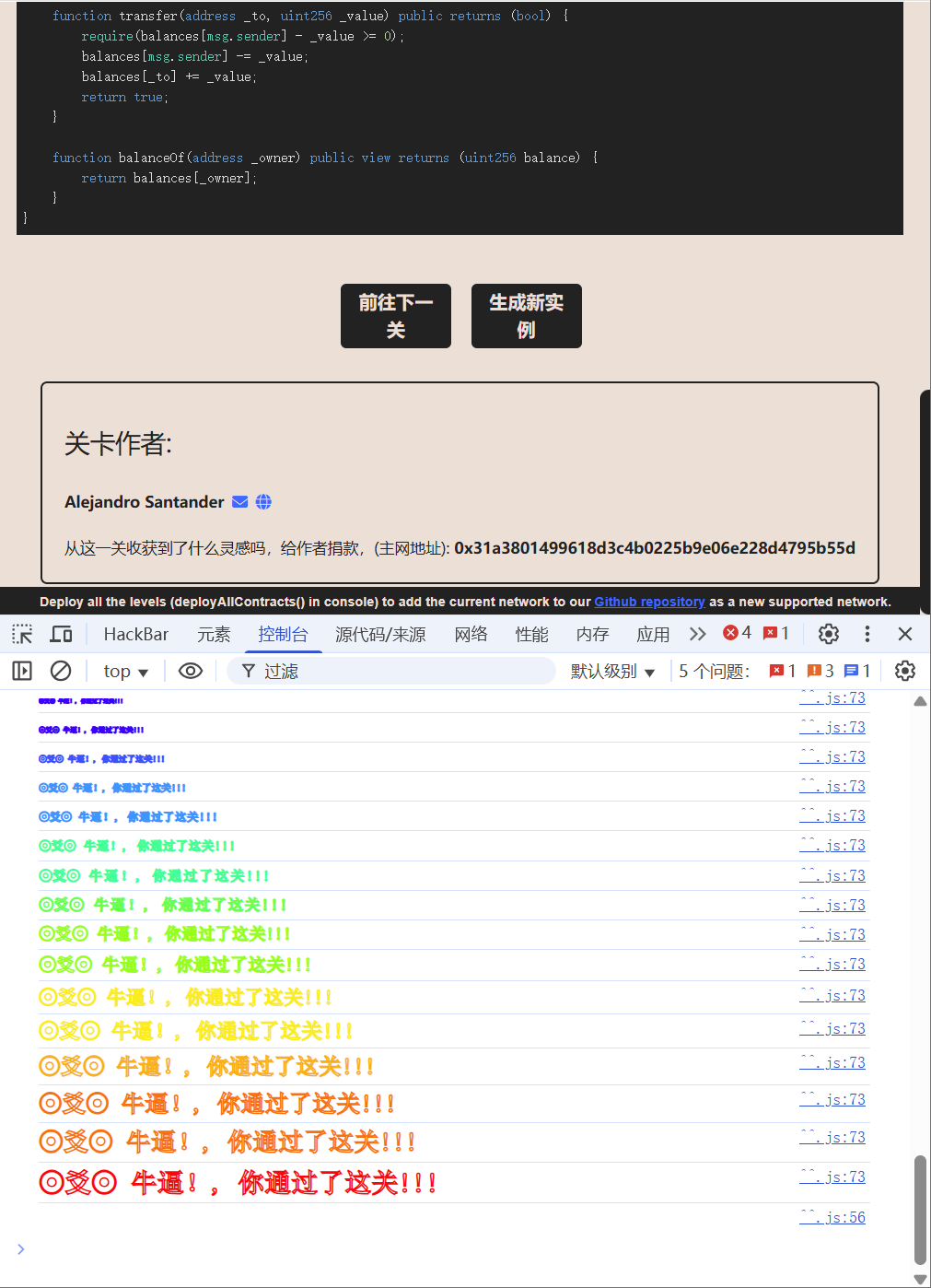Screen dimensions: 931x1288
Task: Show the console sidebar panel
Action: click(22, 671)
